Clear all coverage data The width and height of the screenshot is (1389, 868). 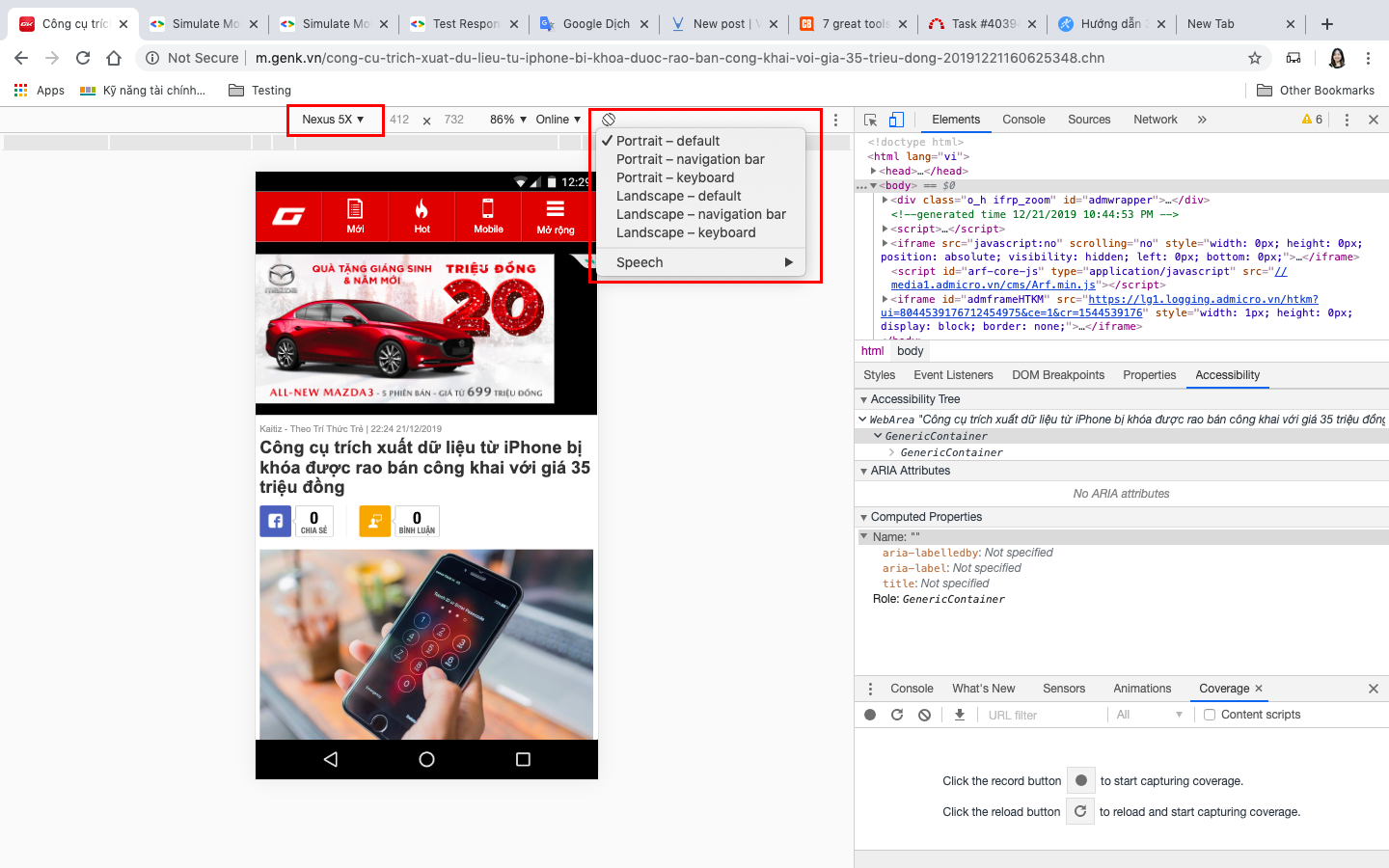[924, 715]
